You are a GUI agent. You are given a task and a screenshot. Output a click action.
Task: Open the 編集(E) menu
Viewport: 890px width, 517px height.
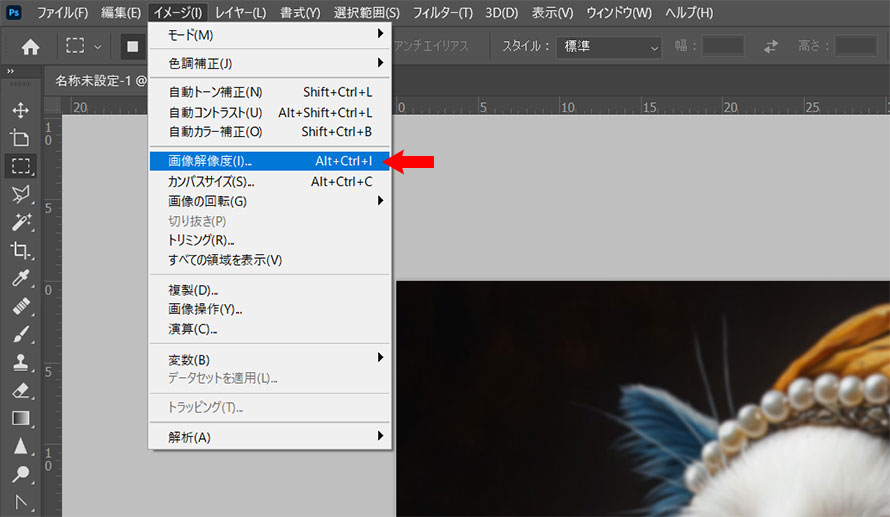pos(121,12)
